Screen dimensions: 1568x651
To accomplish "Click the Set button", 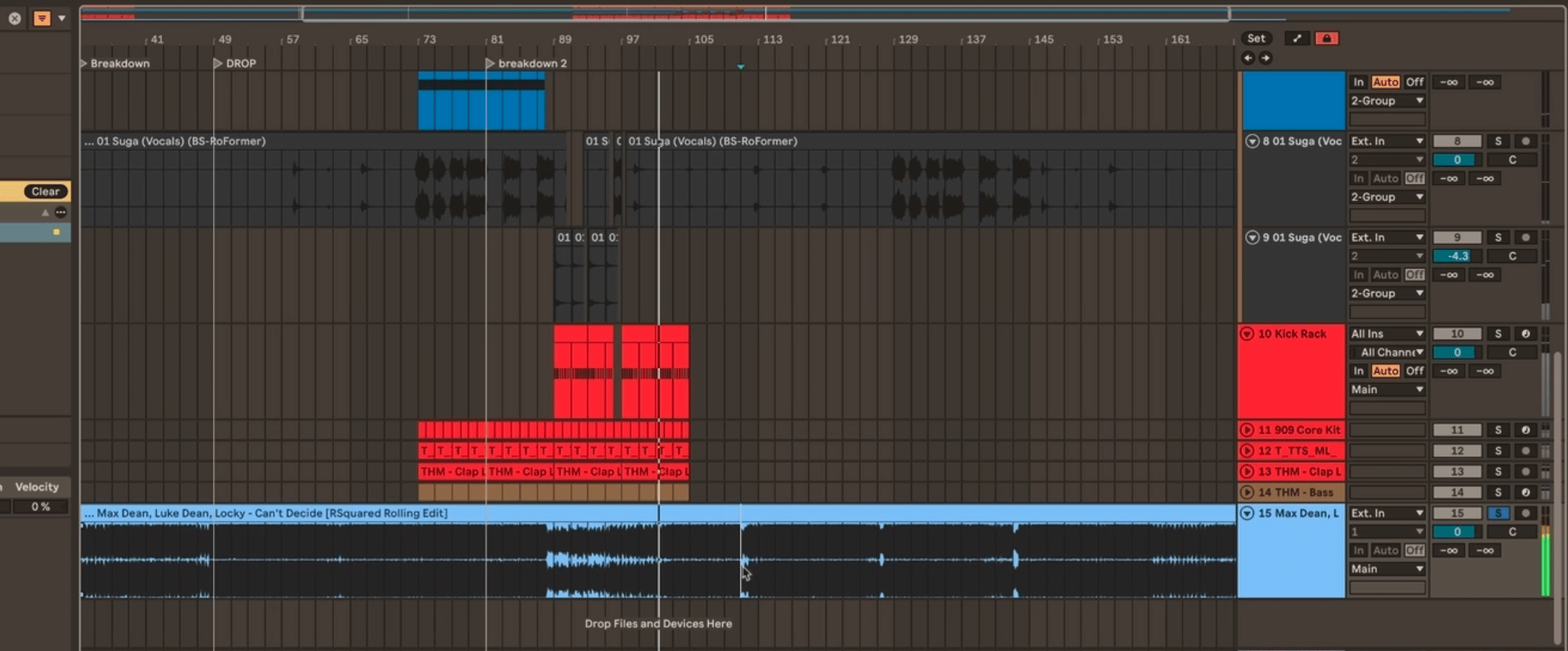I will click(1256, 38).
